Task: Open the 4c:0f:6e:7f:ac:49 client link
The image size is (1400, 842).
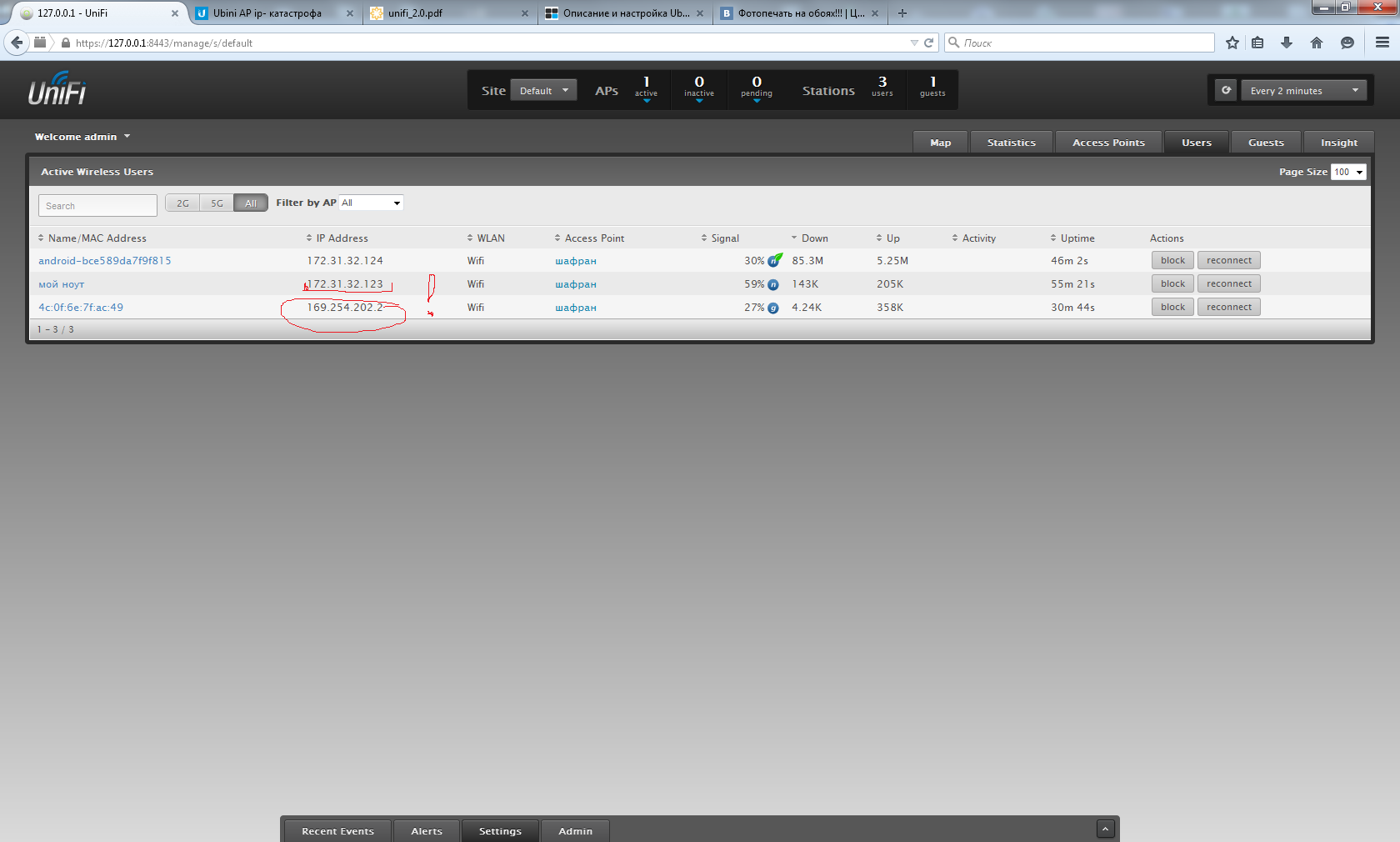Action: [81, 308]
